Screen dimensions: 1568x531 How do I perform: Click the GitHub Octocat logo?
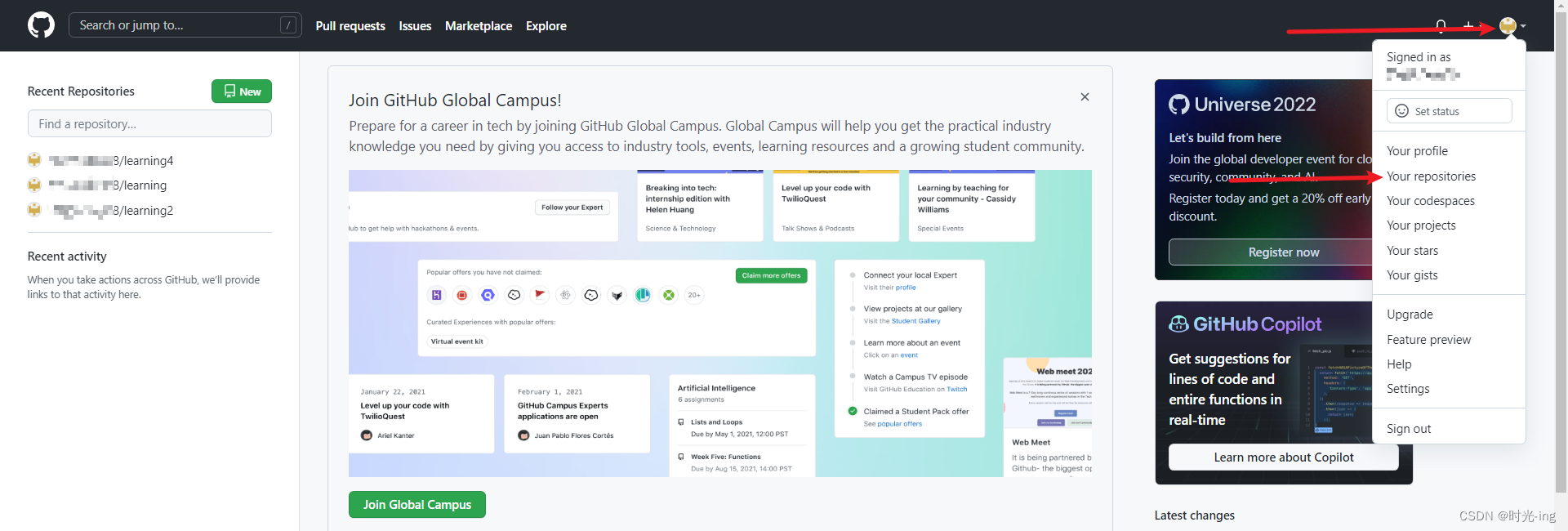click(41, 25)
